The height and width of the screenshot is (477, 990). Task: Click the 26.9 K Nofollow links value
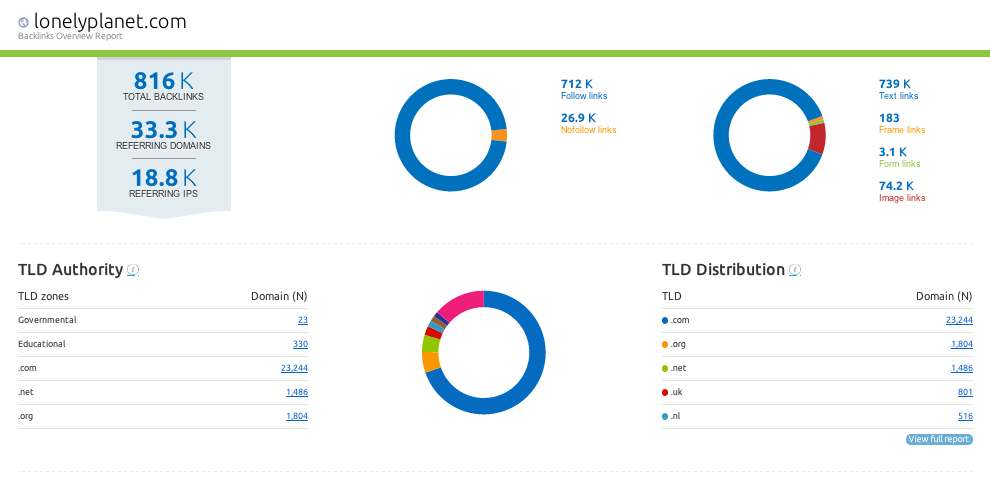tap(578, 118)
